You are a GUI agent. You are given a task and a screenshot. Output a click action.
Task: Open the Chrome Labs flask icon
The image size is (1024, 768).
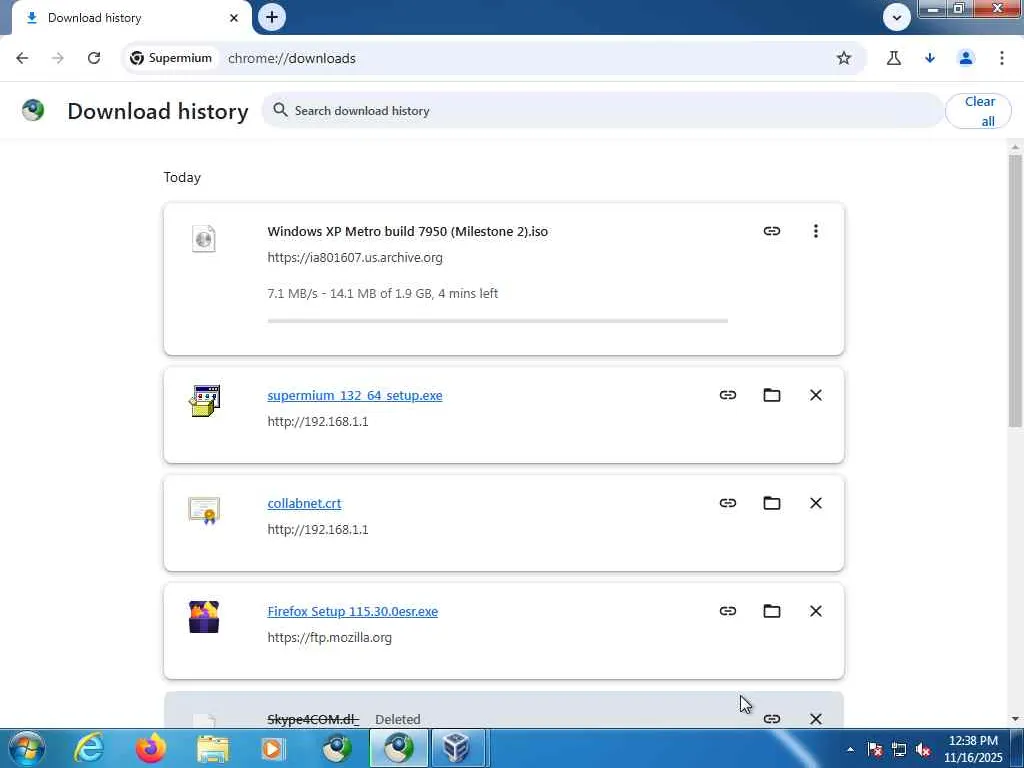tap(893, 58)
